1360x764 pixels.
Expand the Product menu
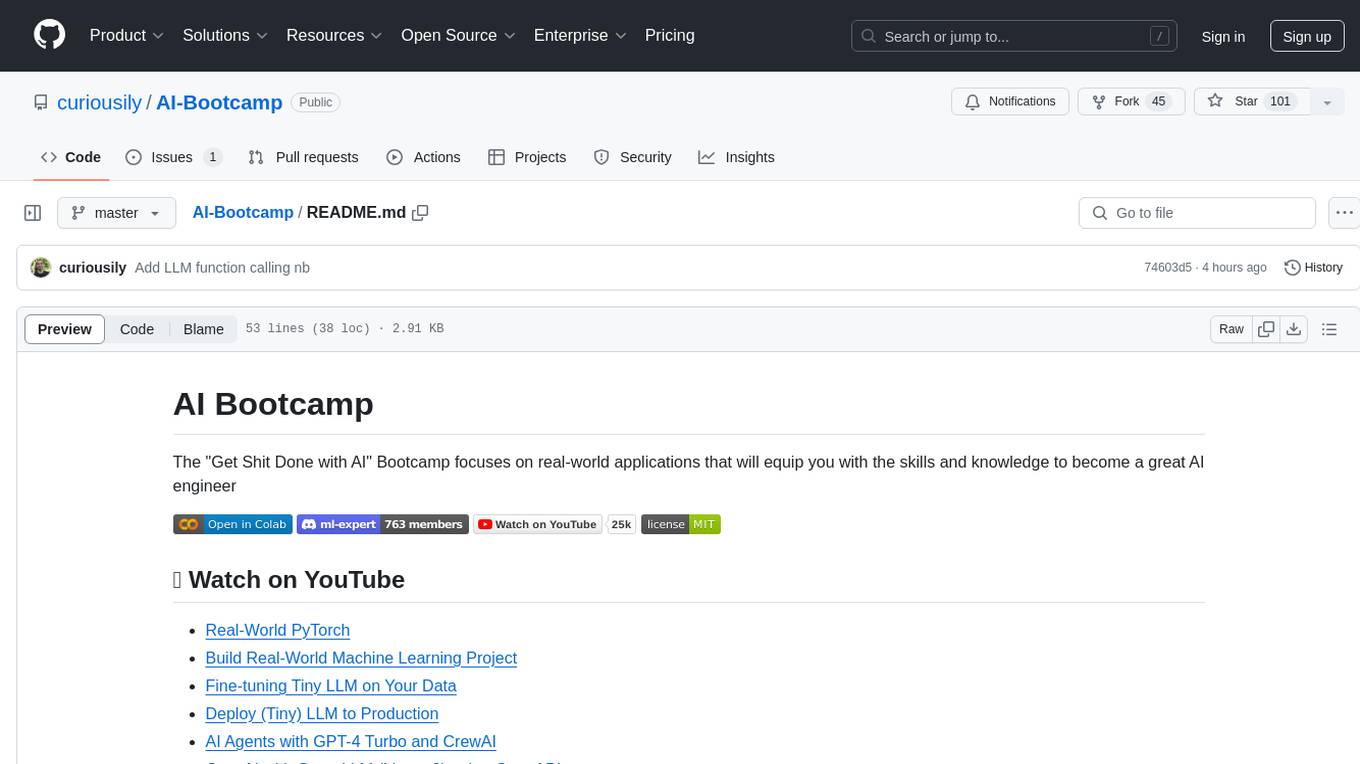pos(127,35)
